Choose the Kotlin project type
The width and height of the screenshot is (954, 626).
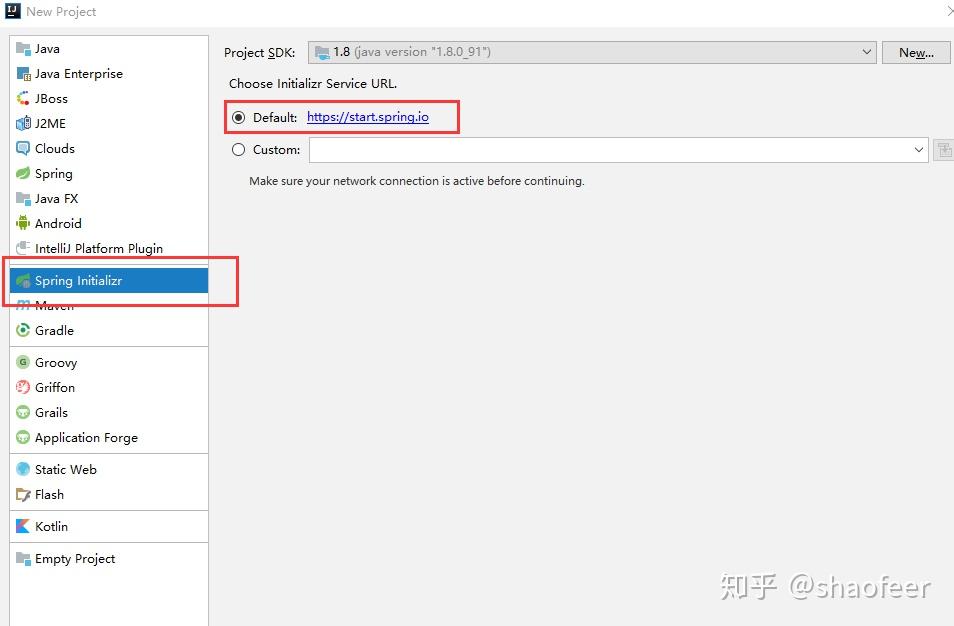point(50,527)
